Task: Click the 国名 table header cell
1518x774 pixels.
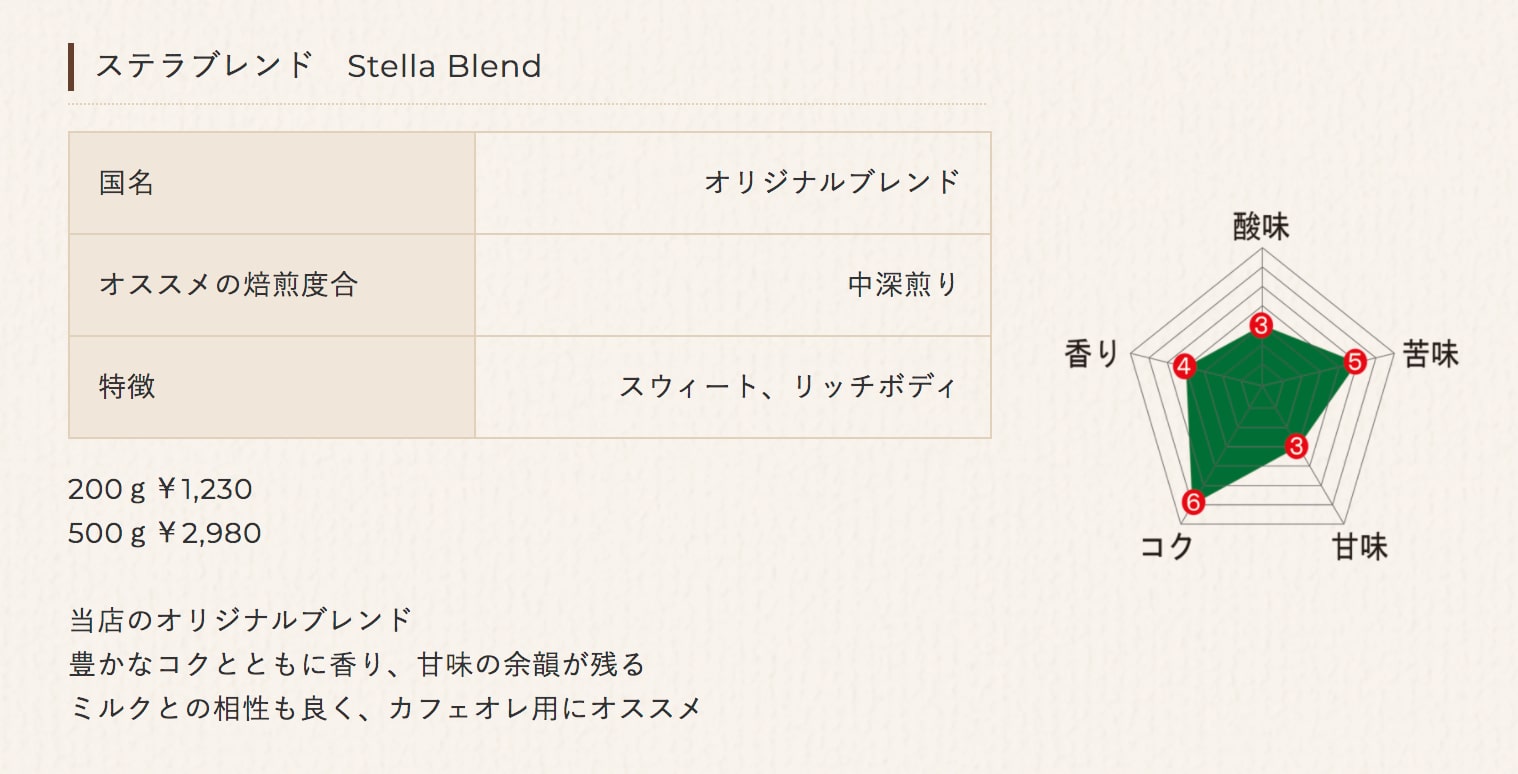Action: (272, 183)
